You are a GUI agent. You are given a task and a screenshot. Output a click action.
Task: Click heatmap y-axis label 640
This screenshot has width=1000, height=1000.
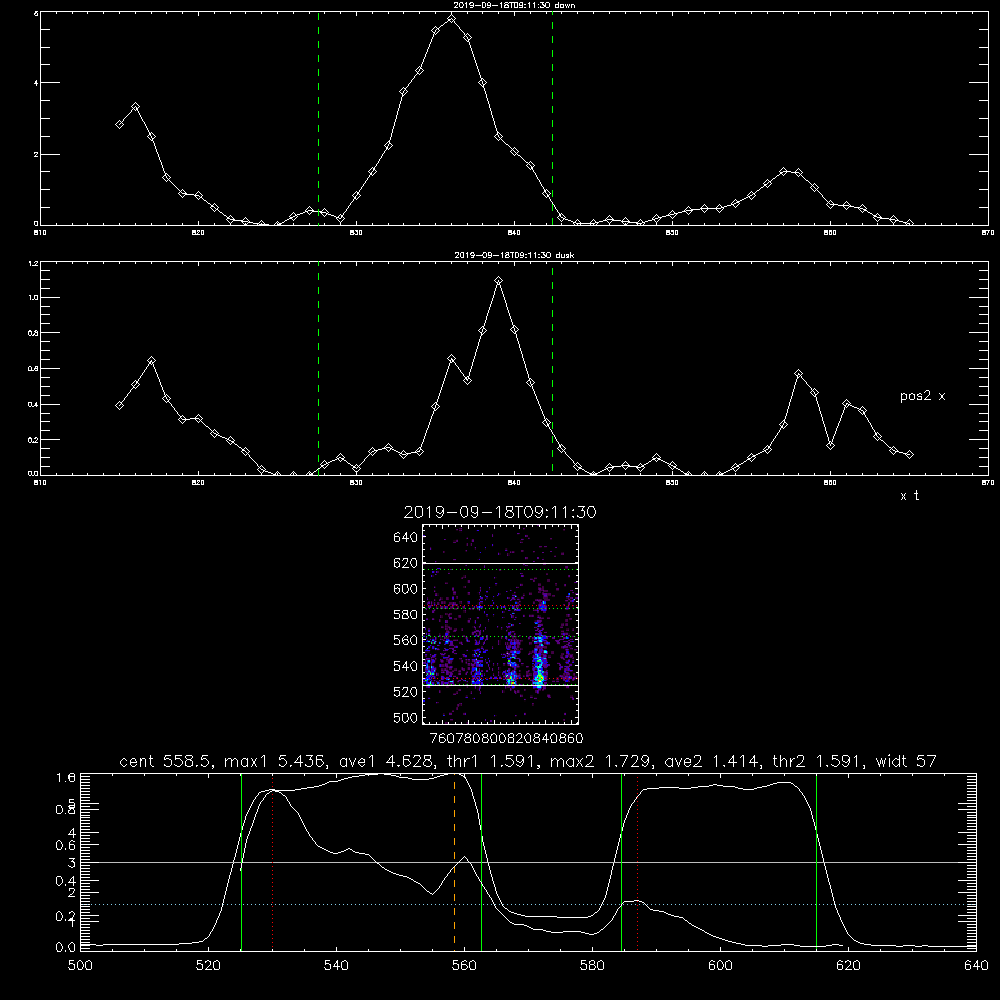click(406, 538)
